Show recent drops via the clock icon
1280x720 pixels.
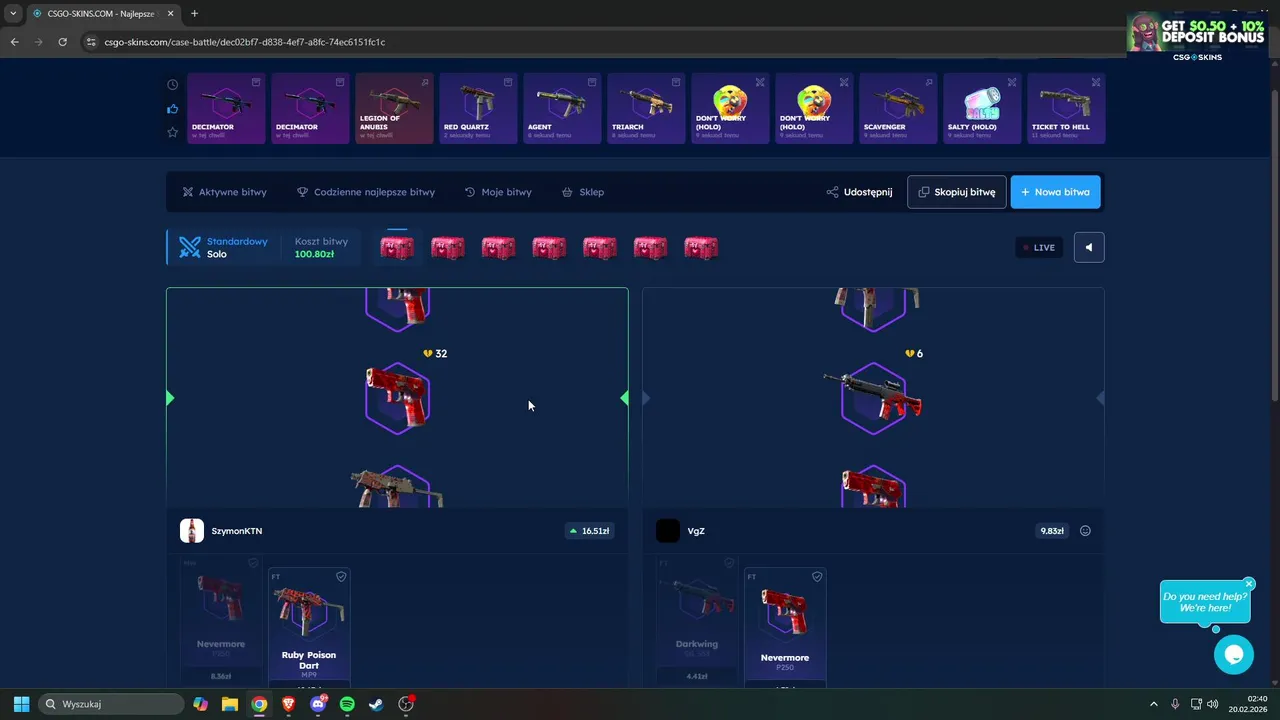[173, 85]
